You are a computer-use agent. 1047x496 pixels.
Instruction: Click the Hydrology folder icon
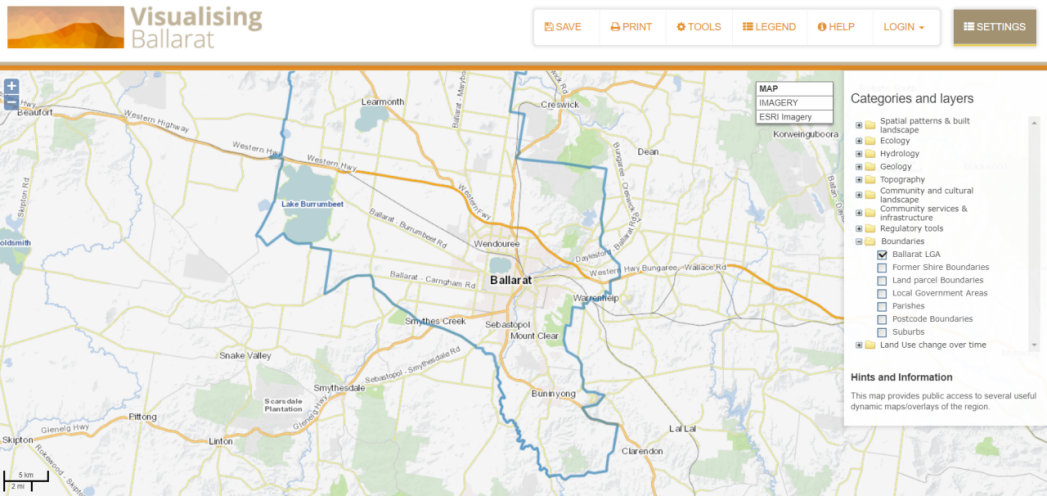(x=870, y=154)
